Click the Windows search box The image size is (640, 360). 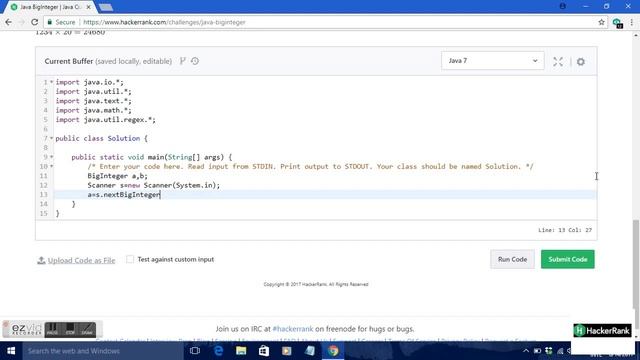pyautogui.click(x=102, y=351)
